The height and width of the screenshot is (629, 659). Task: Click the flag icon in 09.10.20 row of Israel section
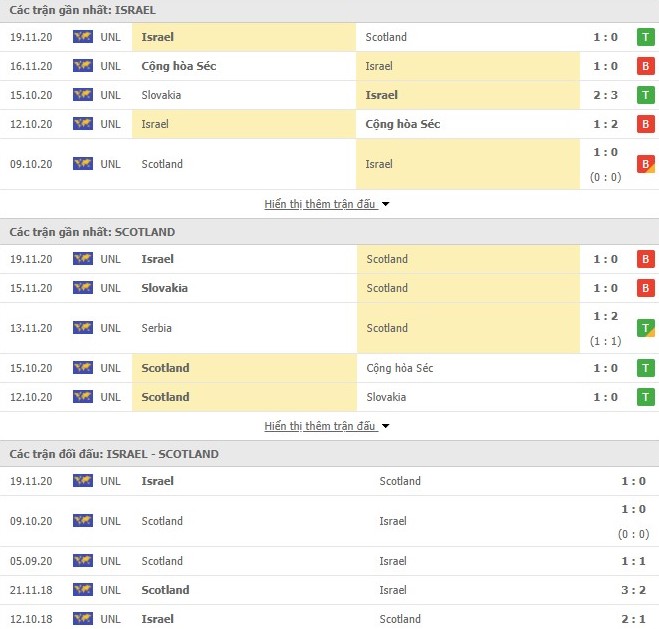(x=83, y=164)
